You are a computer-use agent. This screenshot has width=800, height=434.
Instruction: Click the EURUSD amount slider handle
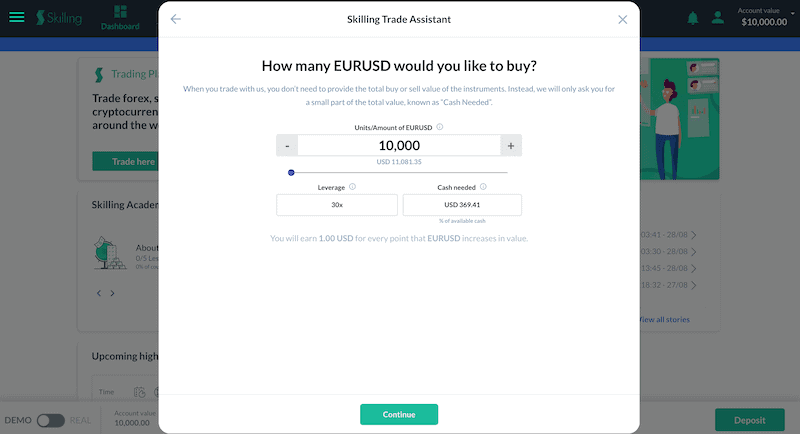click(291, 172)
